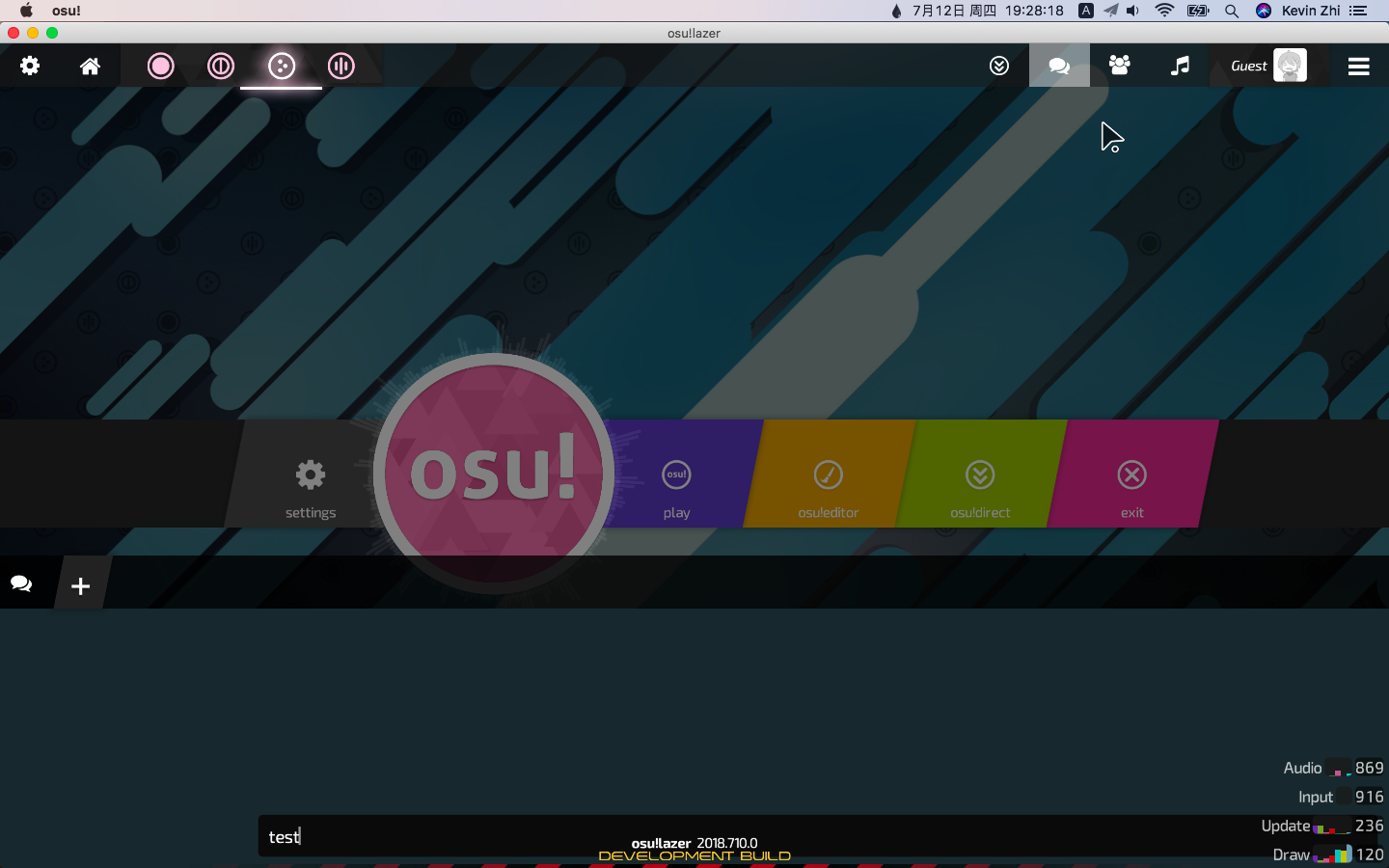Open the now playing music note icon
Image resolution: width=1389 pixels, height=868 pixels.
pos(1180,66)
